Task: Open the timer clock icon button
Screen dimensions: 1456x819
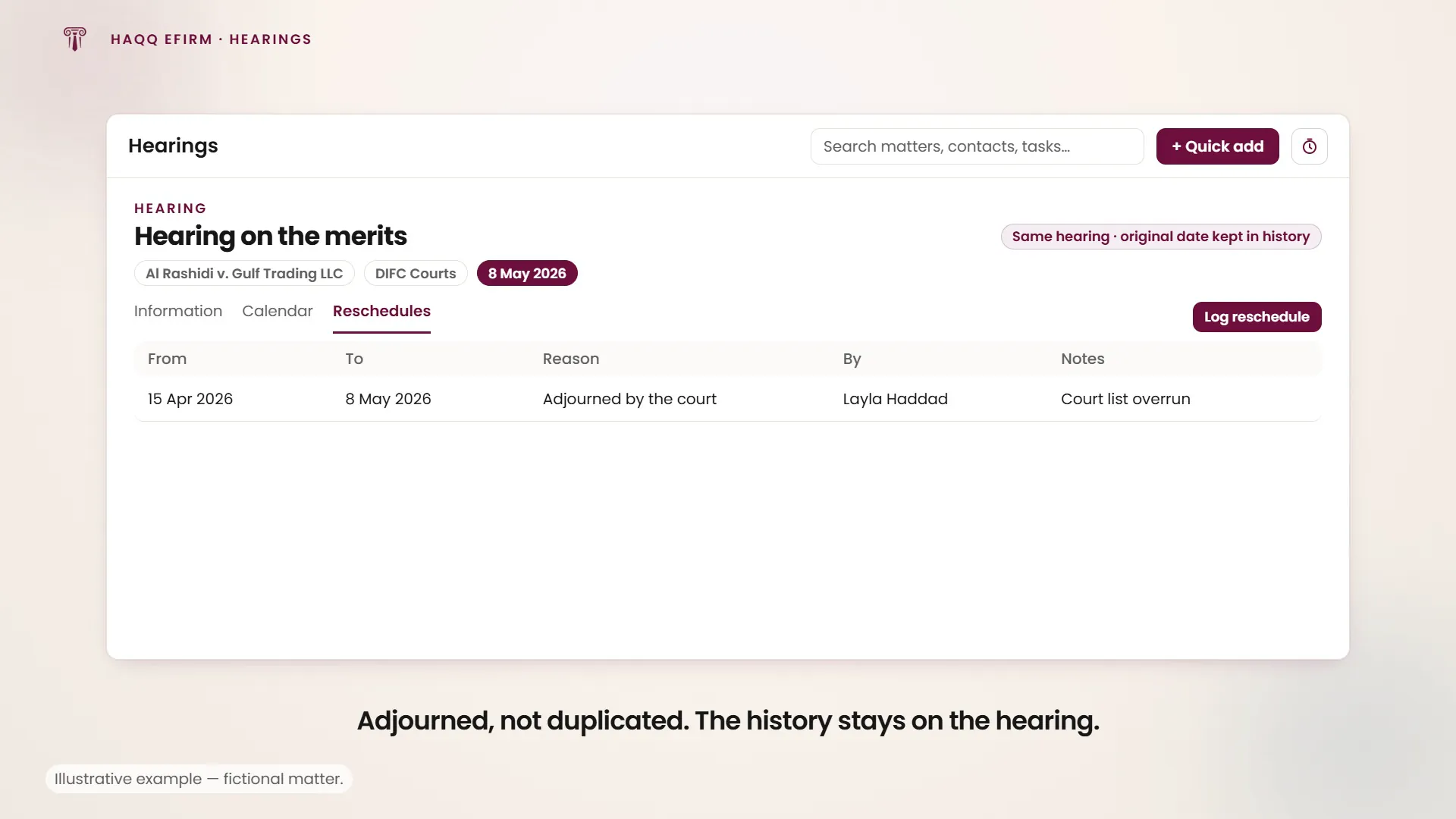Action: tap(1309, 146)
